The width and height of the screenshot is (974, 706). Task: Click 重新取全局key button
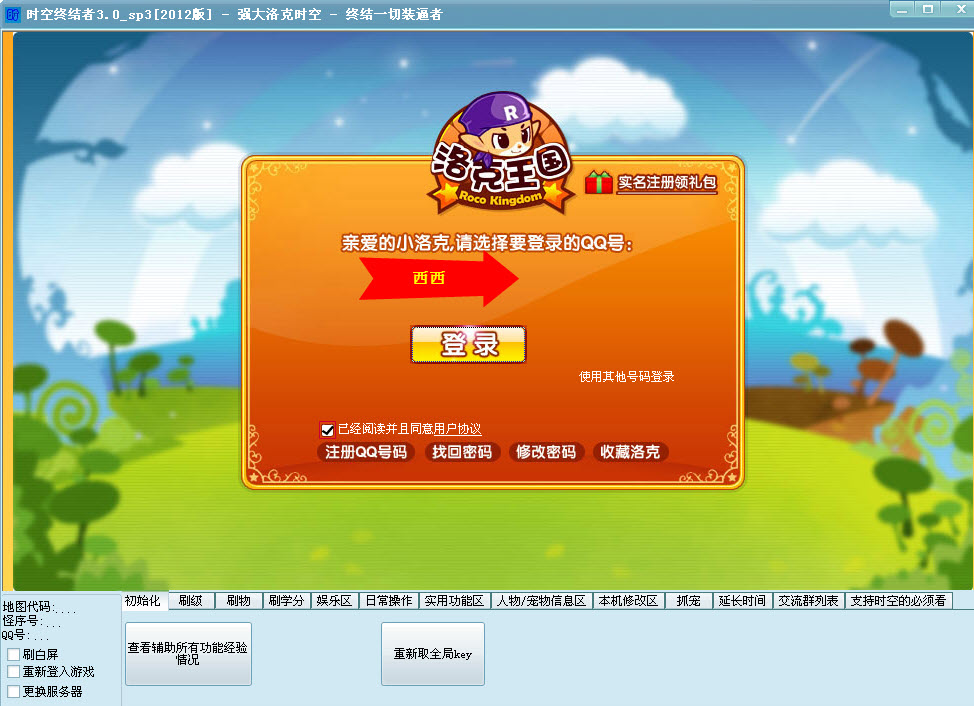tap(433, 654)
